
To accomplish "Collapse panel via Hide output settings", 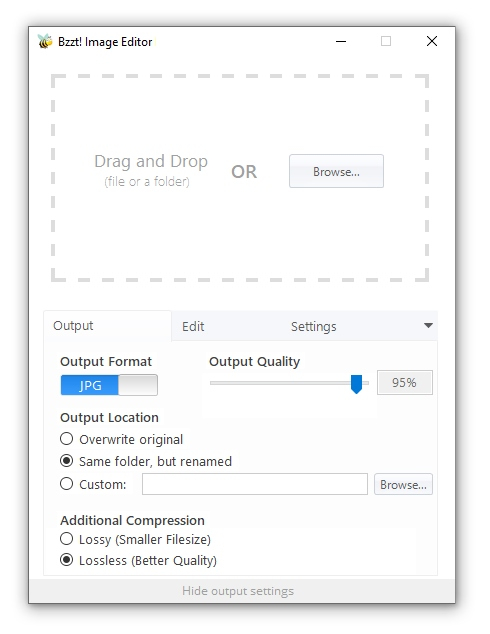I will click(x=238, y=591).
